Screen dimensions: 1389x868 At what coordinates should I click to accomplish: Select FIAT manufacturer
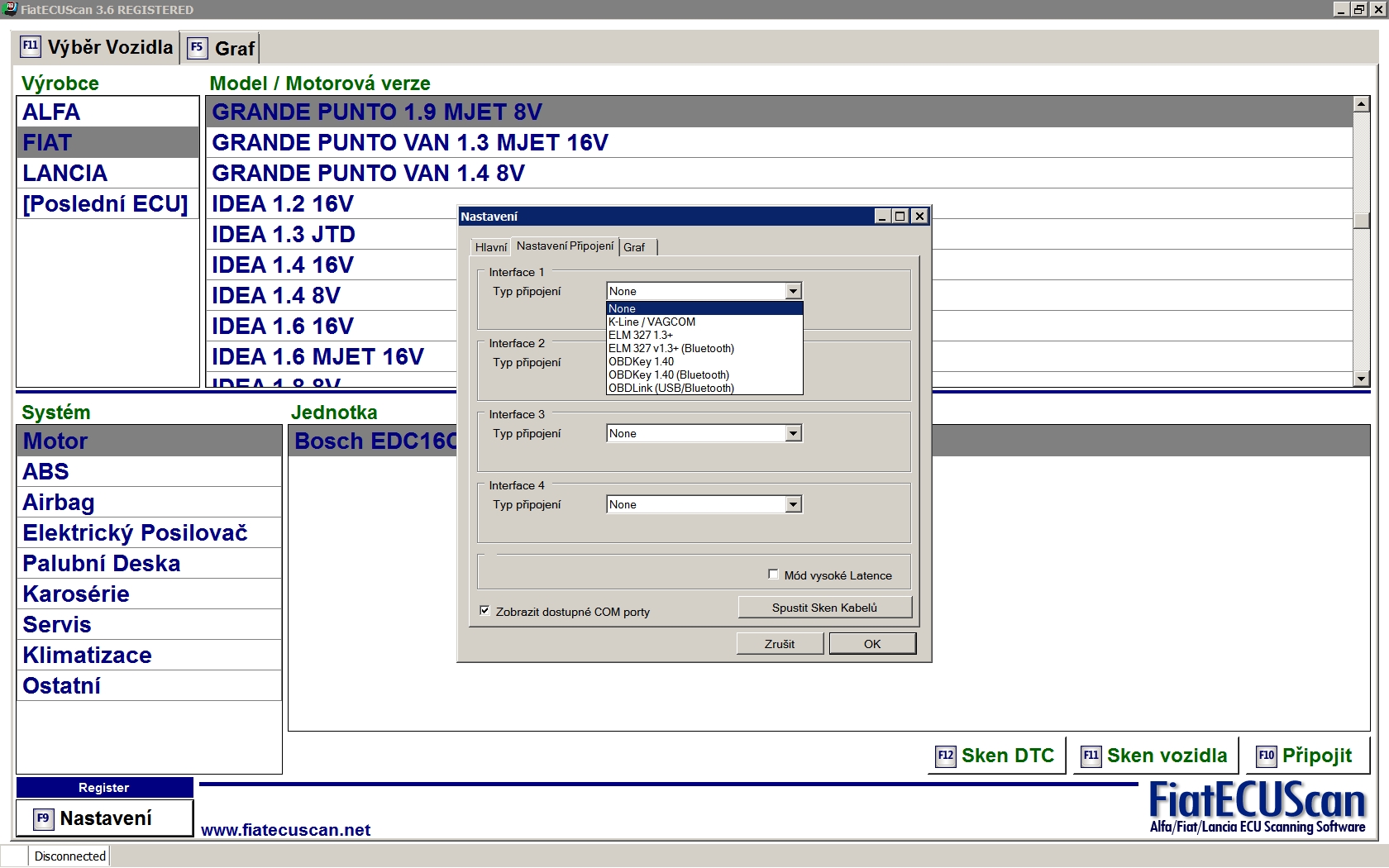(x=107, y=142)
